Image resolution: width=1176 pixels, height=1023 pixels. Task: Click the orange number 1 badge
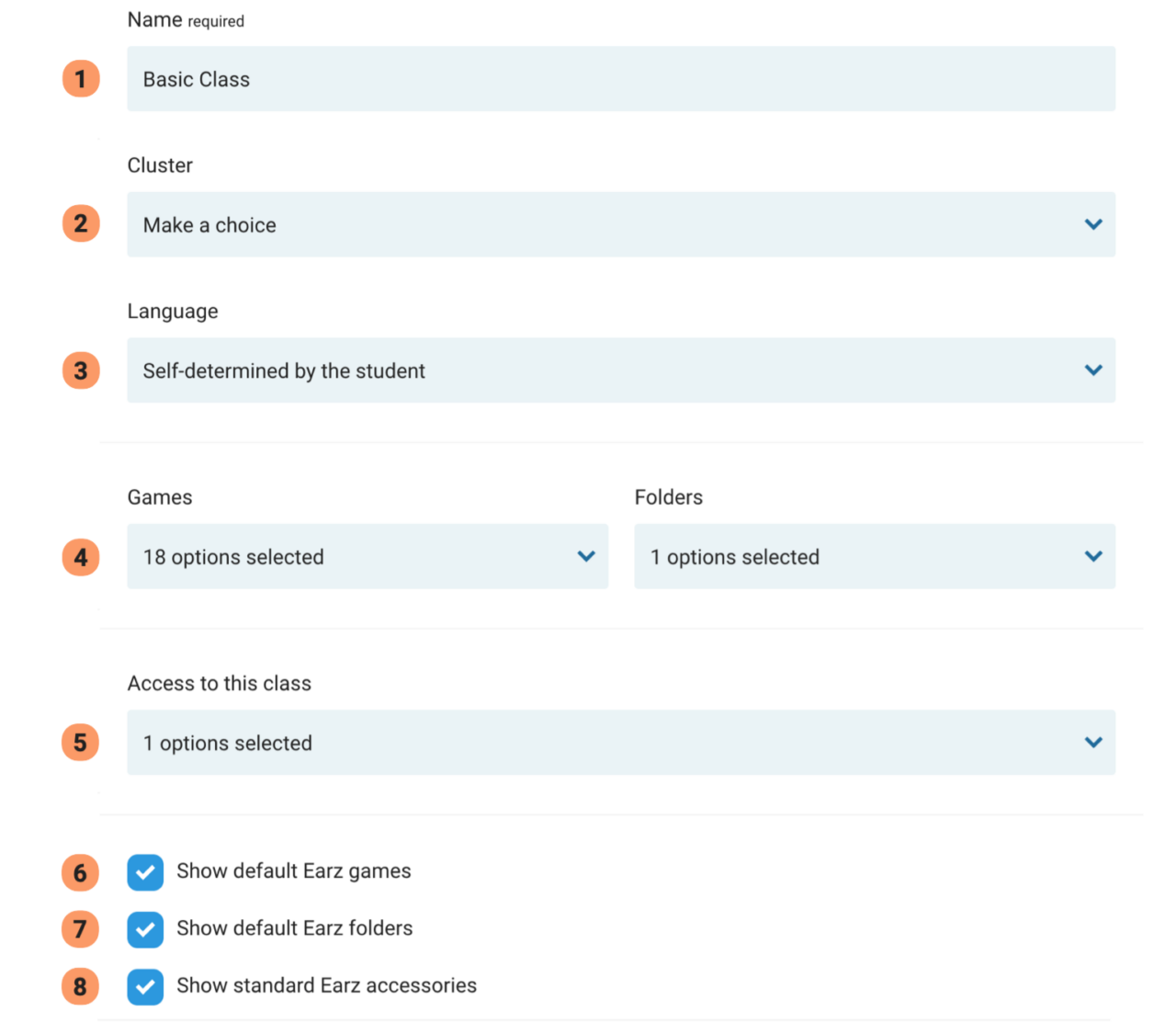point(81,79)
